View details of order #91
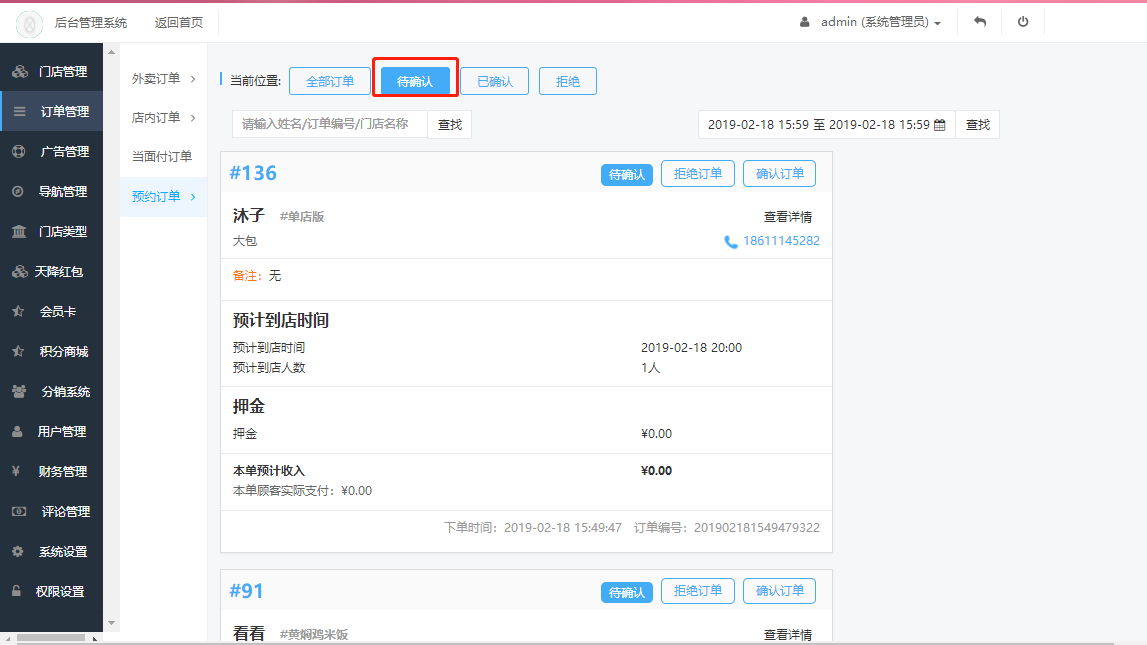 (x=788, y=635)
